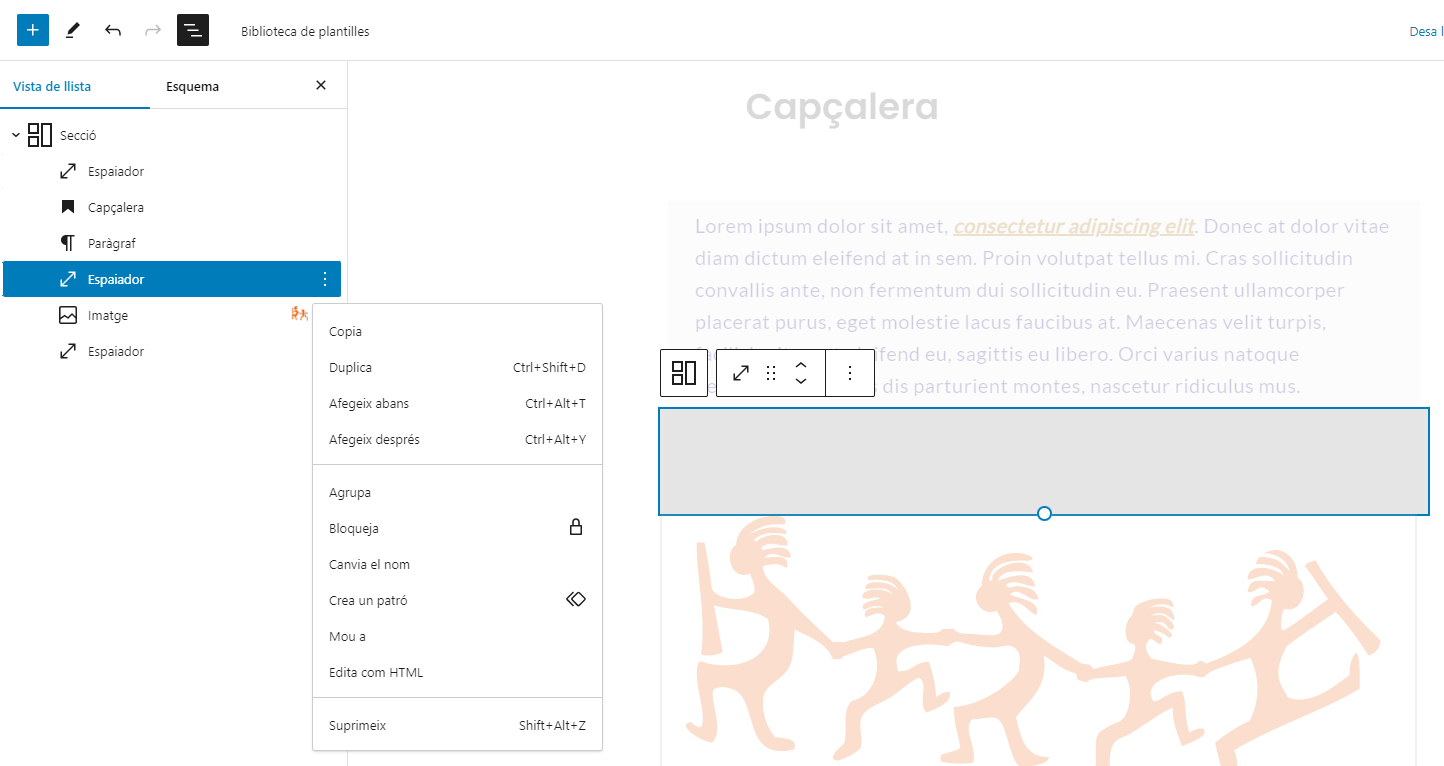
Task: Select the Capçalera block in list view
Action: pyautogui.click(x=115, y=208)
